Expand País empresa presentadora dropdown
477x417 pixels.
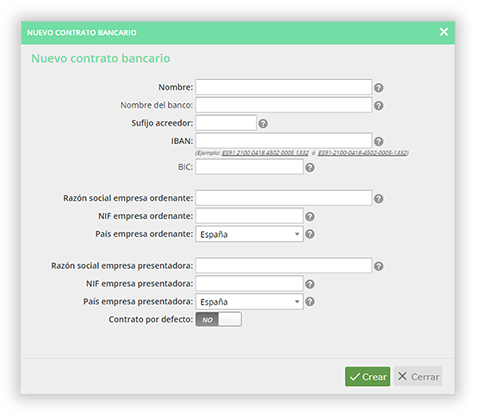pos(249,302)
